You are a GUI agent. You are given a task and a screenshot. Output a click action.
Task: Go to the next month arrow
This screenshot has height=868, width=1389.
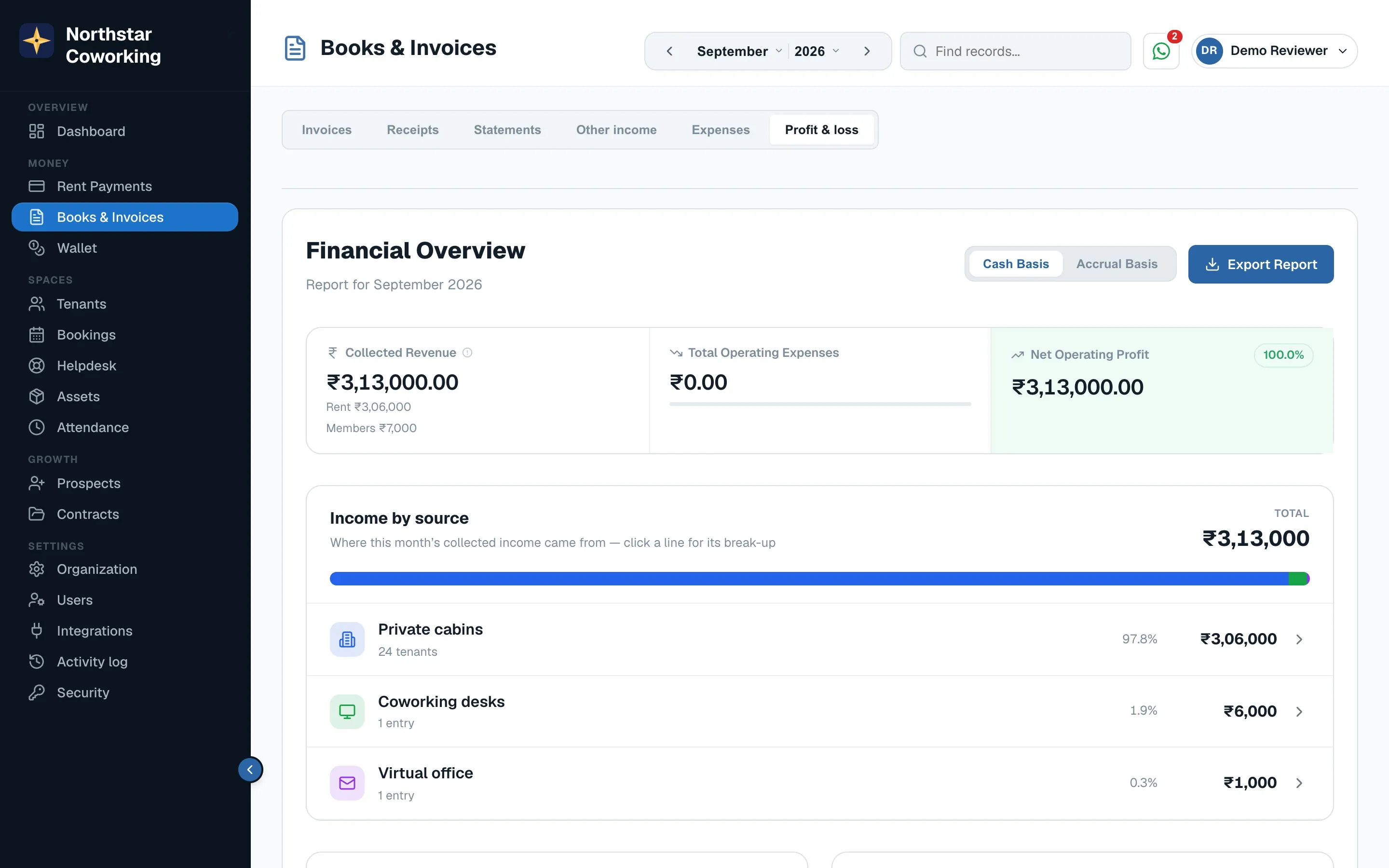click(867, 51)
